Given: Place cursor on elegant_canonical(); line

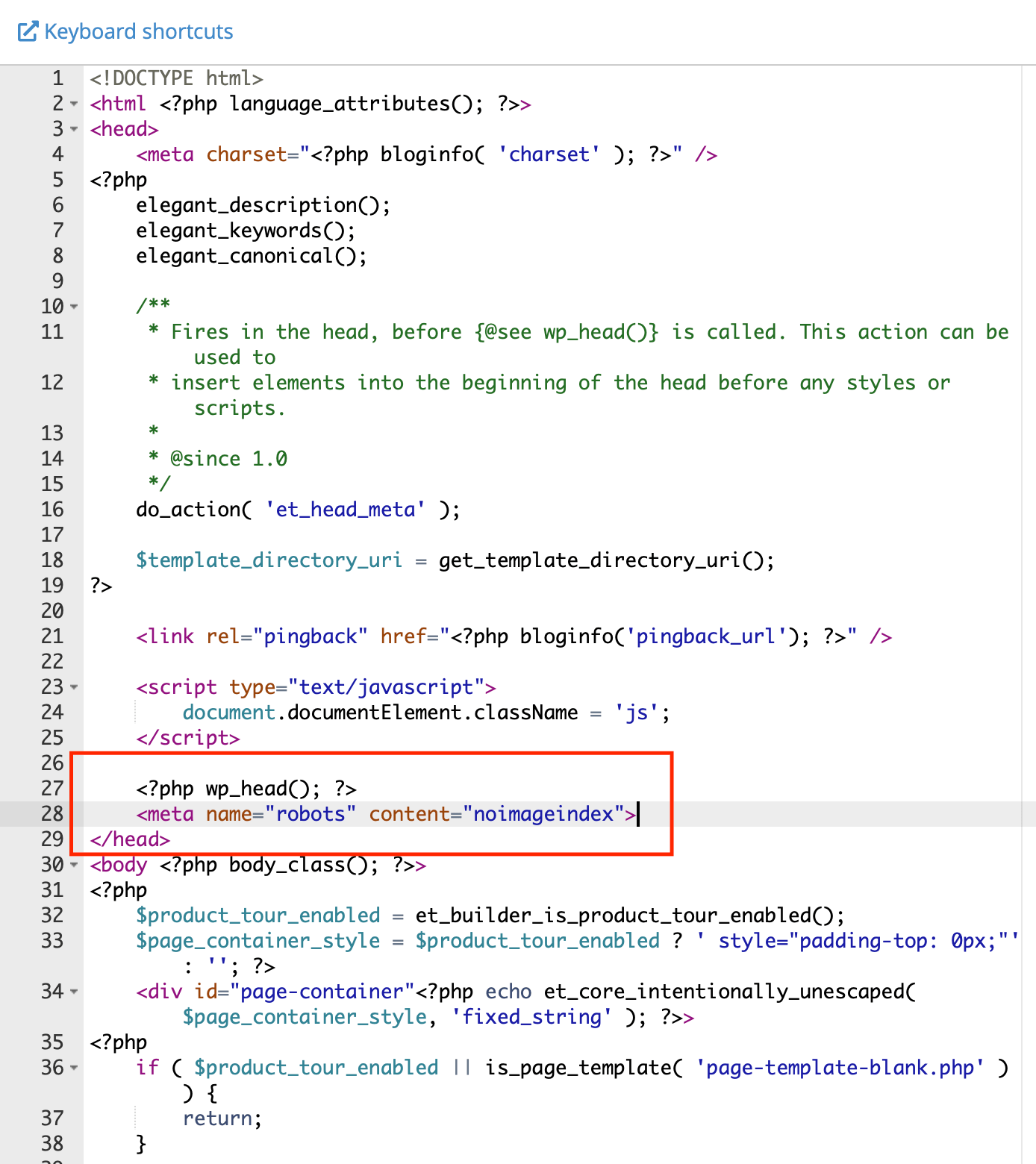Looking at the screenshot, I should tap(252, 256).
